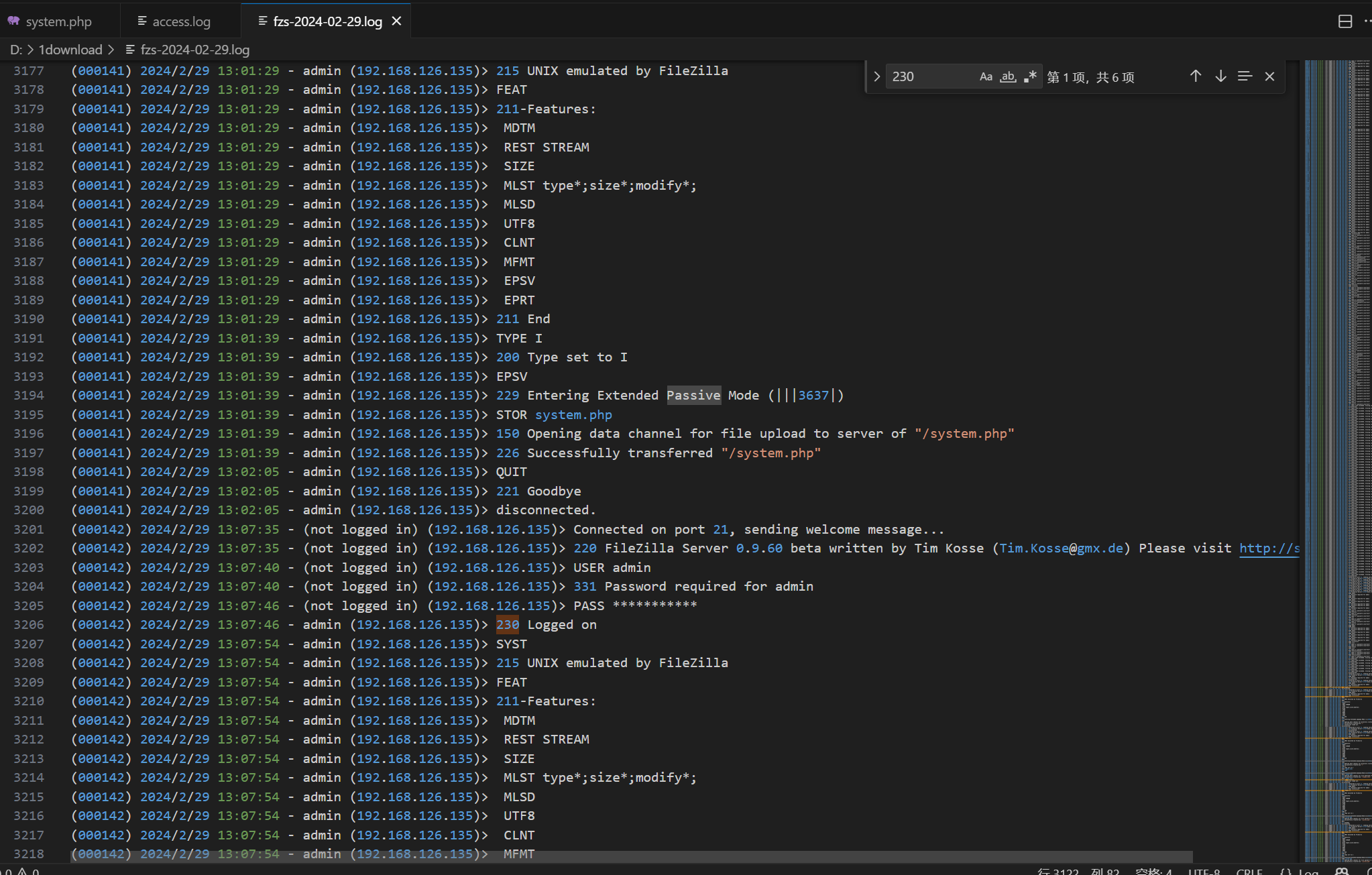1372x875 pixels.
Task: Switch to access.log tab
Action: coord(181,21)
